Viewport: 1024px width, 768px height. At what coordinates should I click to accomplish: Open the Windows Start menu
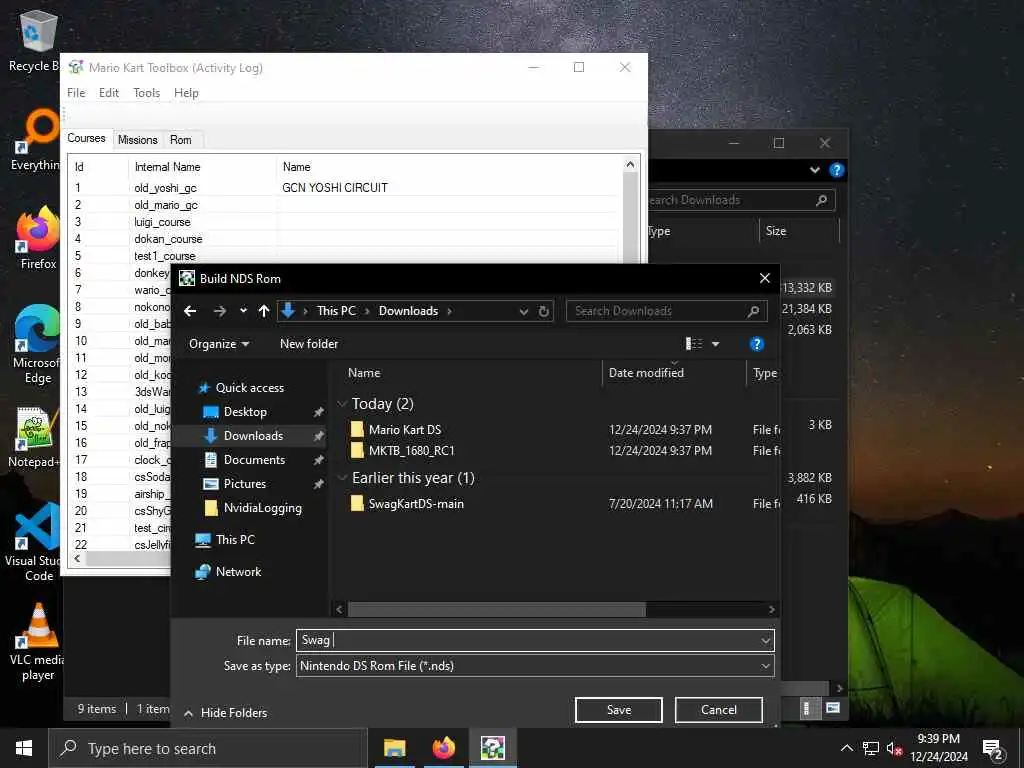pyautogui.click(x=24, y=748)
